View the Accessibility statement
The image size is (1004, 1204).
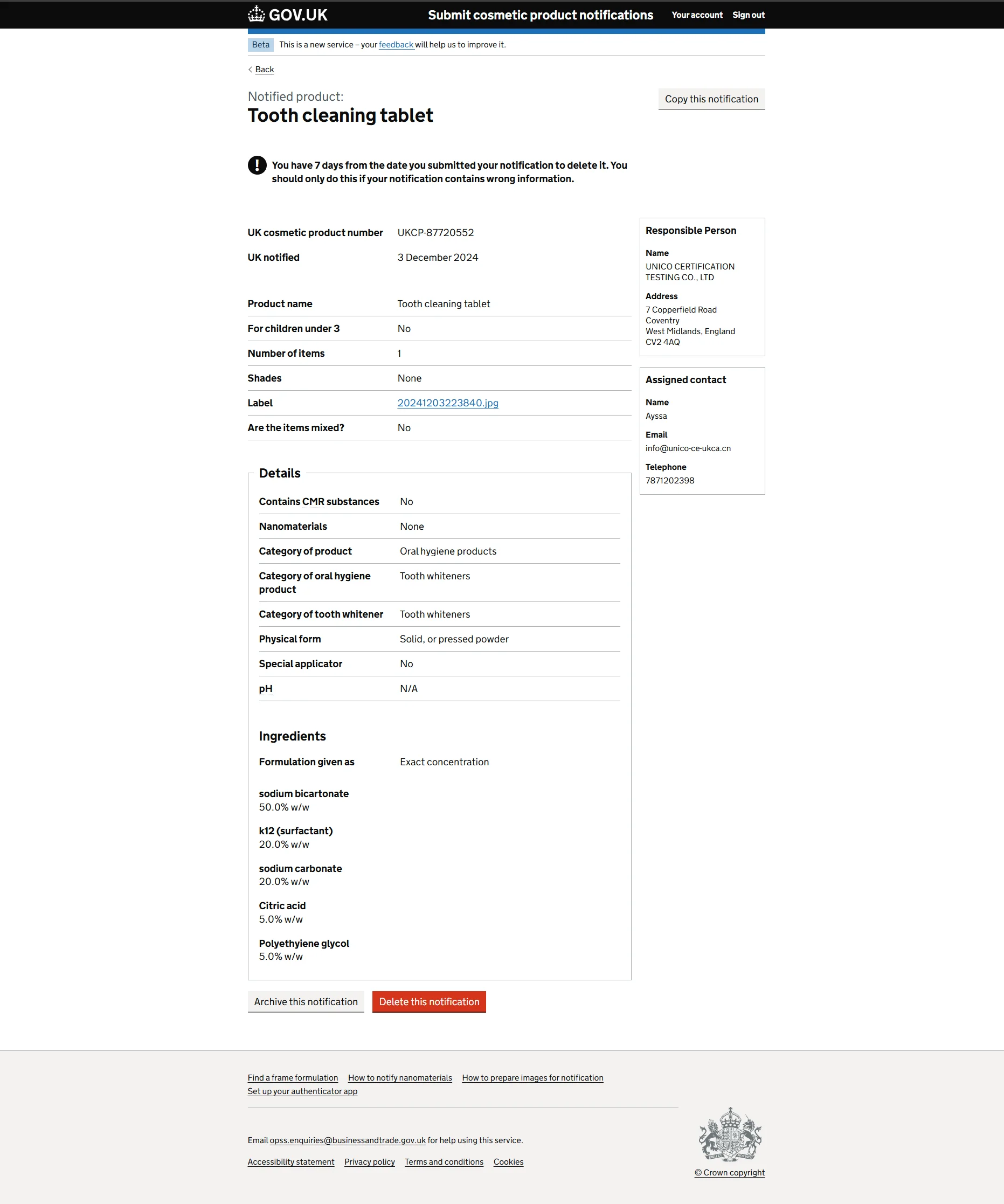pos(290,1161)
